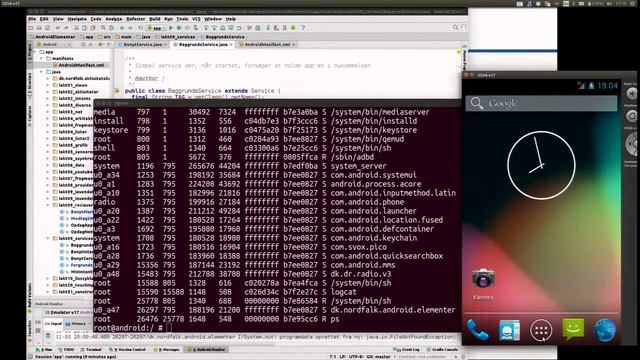Click the Search Everywhere magnifier icon
640x360 pixels.
455,27
